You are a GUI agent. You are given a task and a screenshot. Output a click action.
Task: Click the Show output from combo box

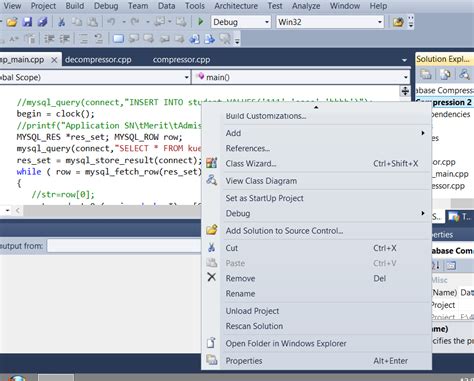click(124, 246)
